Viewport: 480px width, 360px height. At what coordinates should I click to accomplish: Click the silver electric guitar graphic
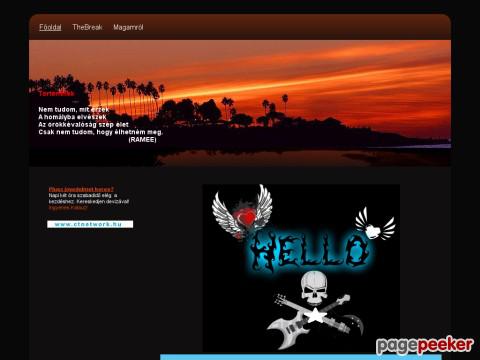pyautogui.click(x=293, y=328)
